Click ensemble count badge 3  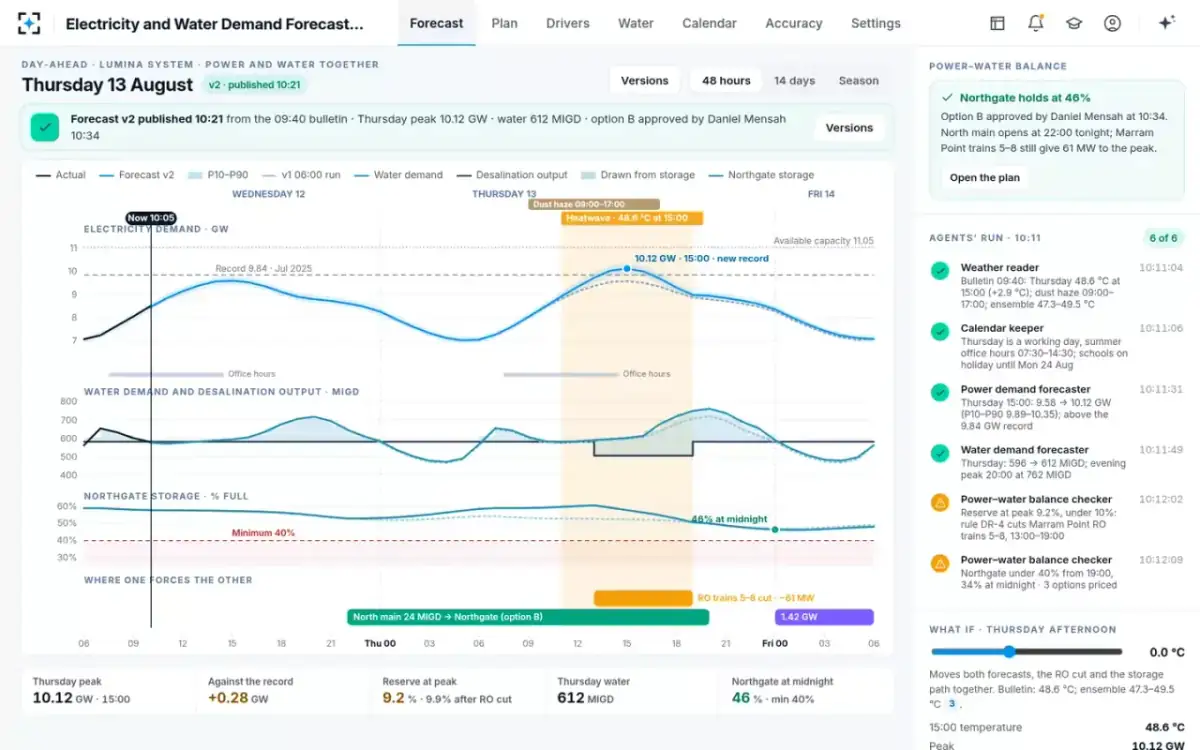(x=952, y=704)
